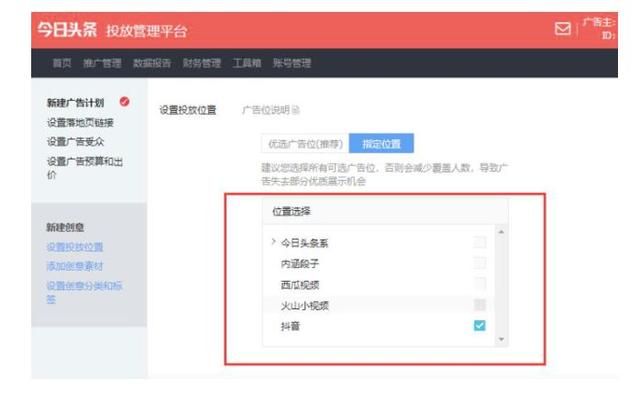Tick the 内涵段子 checkbox
The image size is (640, 402).
click(479, 263)
